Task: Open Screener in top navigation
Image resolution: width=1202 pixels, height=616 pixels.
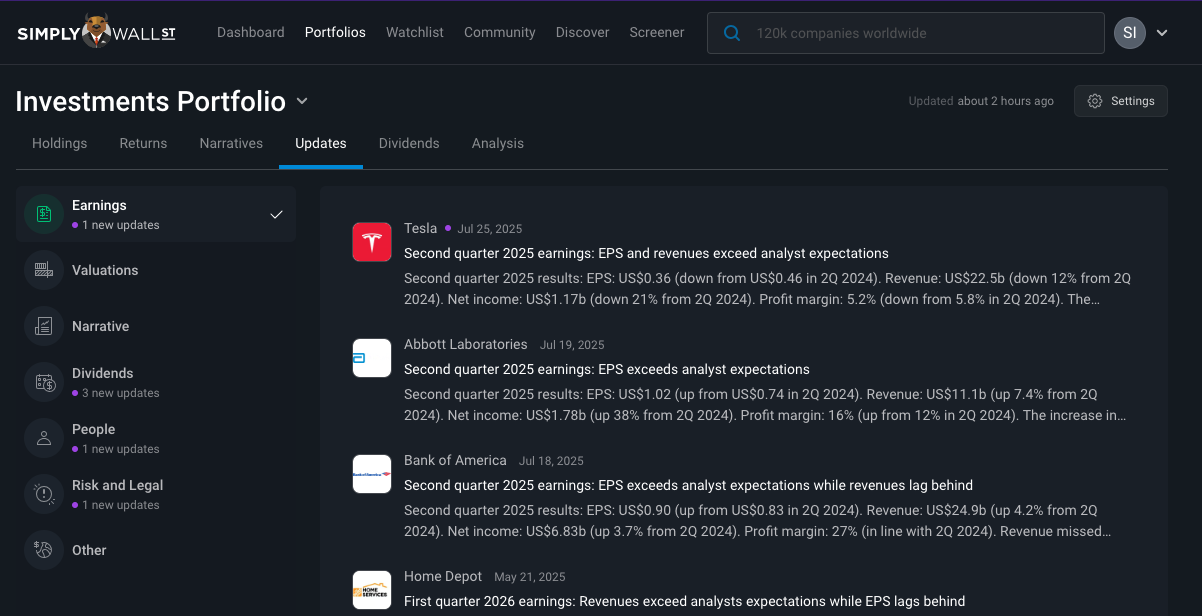Action: 657,32
